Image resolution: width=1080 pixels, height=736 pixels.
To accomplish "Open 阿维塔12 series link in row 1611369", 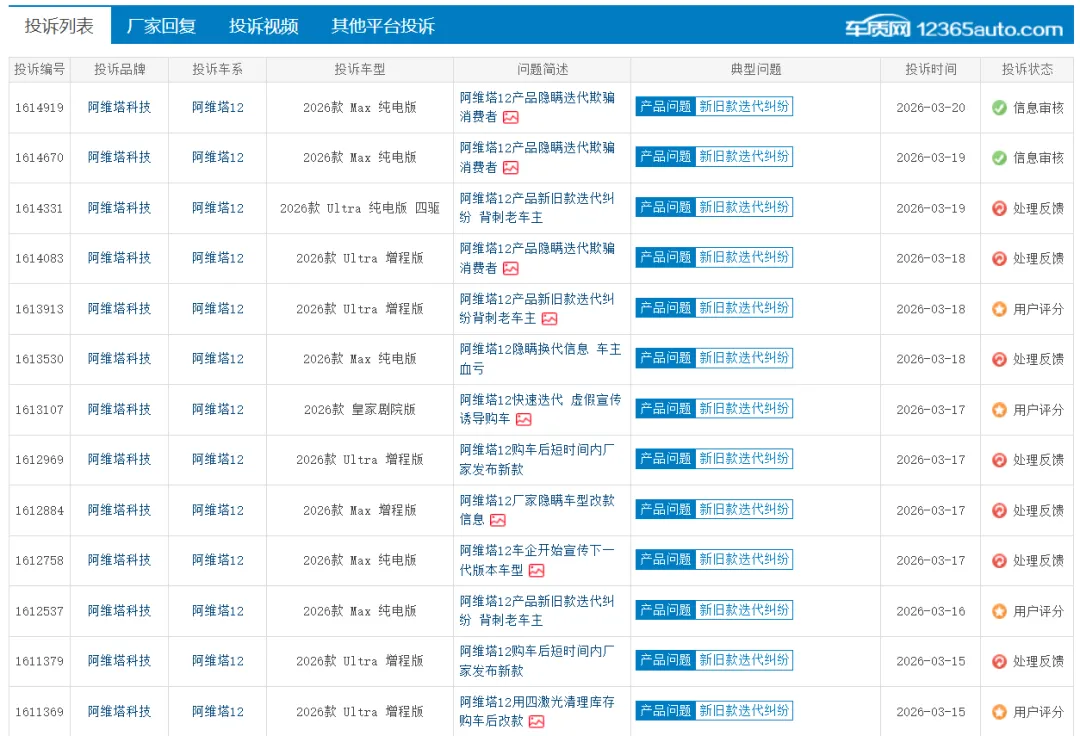I will pos(218,711).
